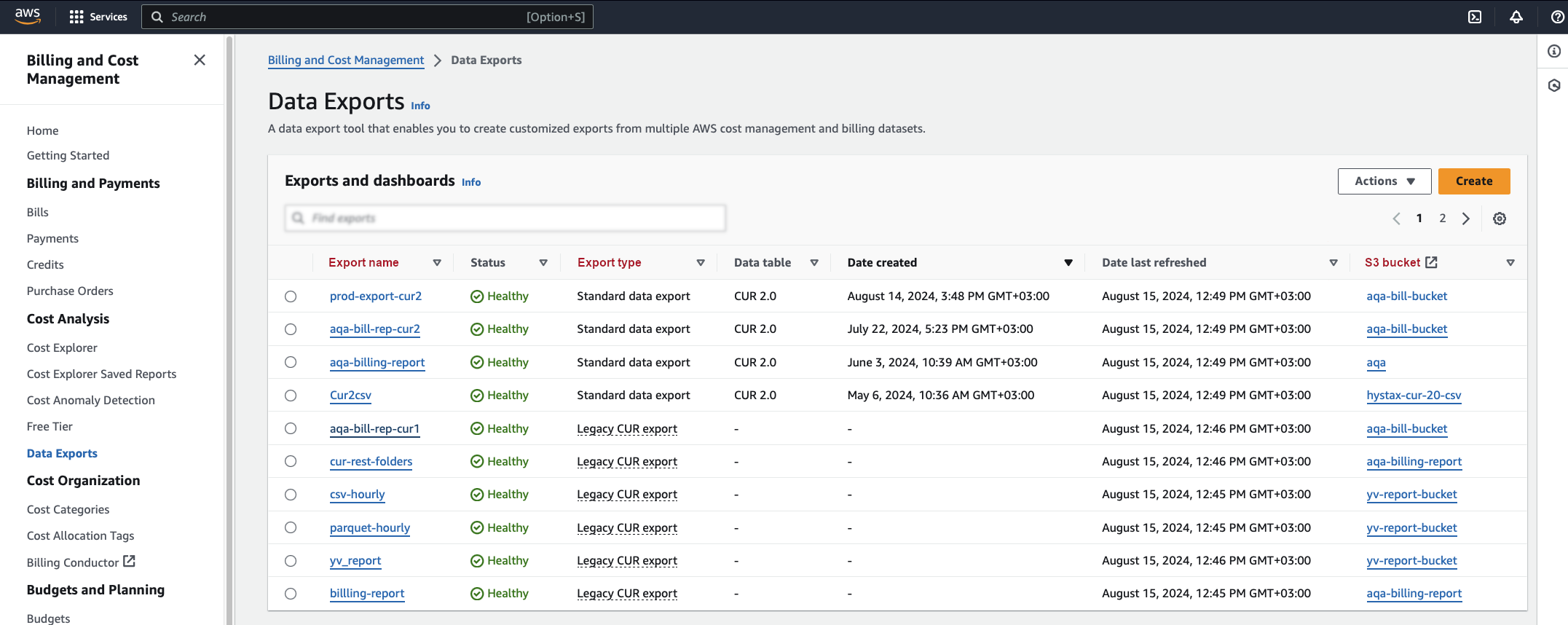
Task: Sort by Date last refreshed column arrow
Action: 1333,263
